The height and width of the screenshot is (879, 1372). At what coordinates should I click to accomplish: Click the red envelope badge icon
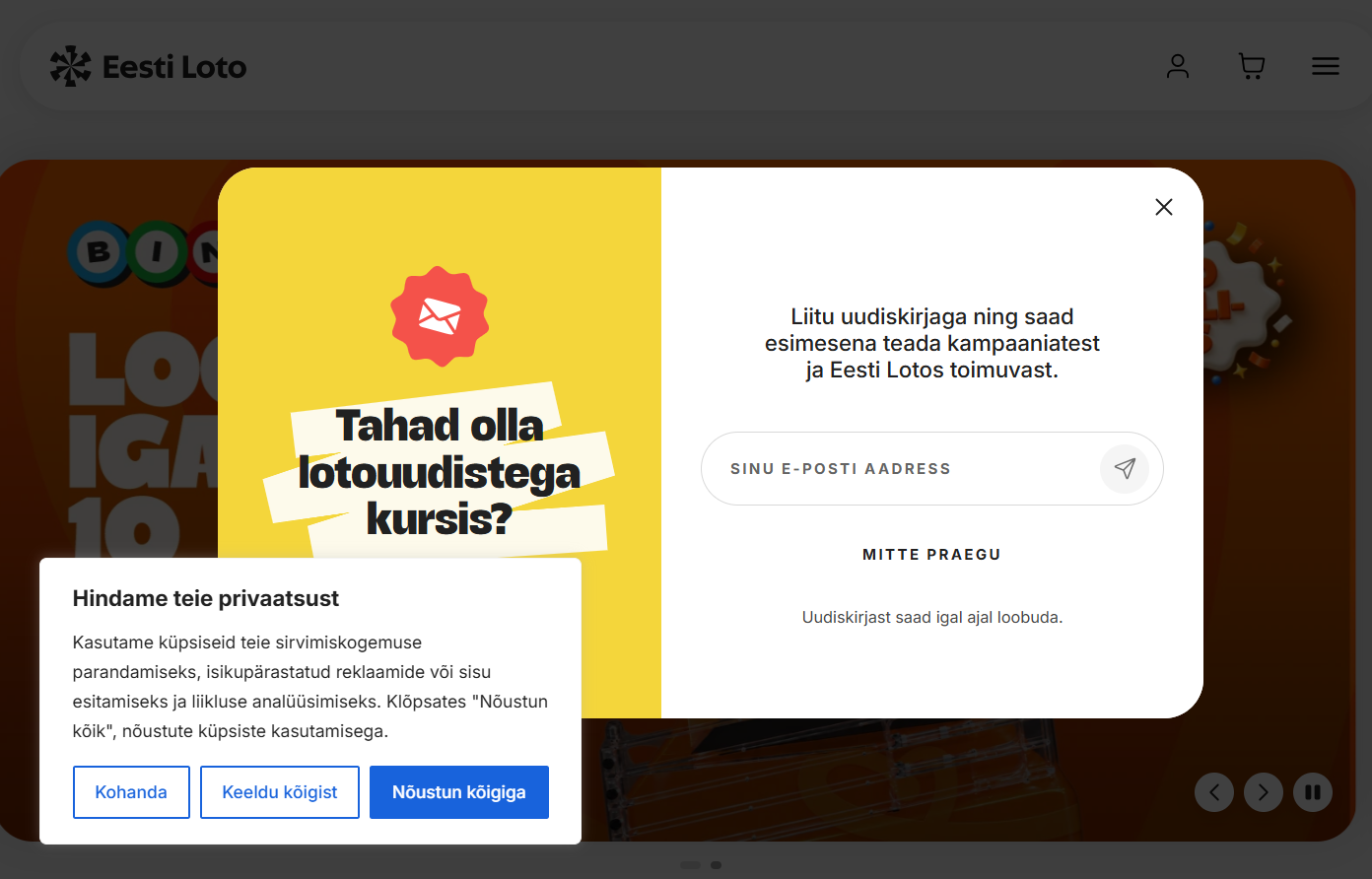click(x=440, y=316)
